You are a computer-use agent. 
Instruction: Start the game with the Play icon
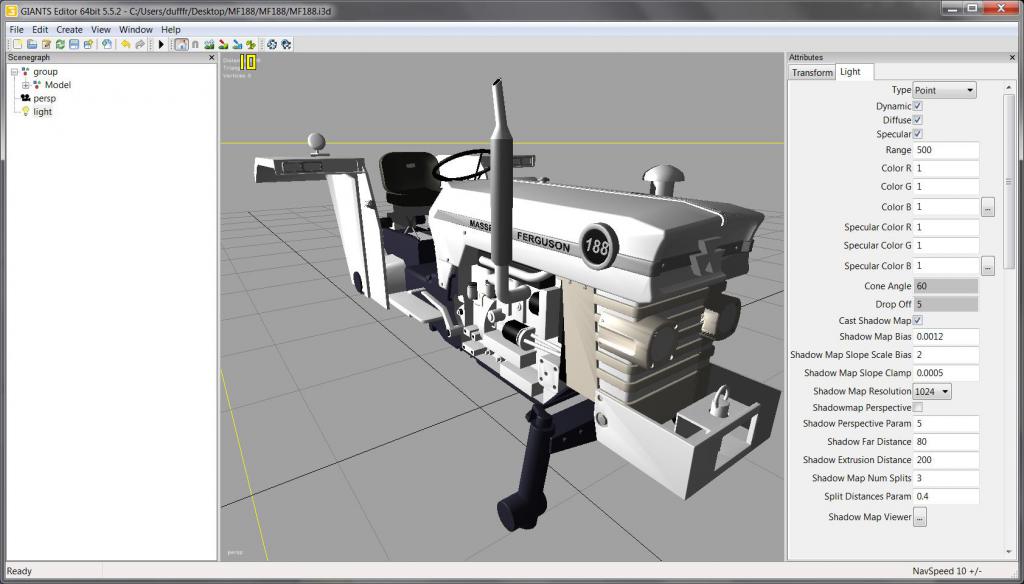click(161, 44)
